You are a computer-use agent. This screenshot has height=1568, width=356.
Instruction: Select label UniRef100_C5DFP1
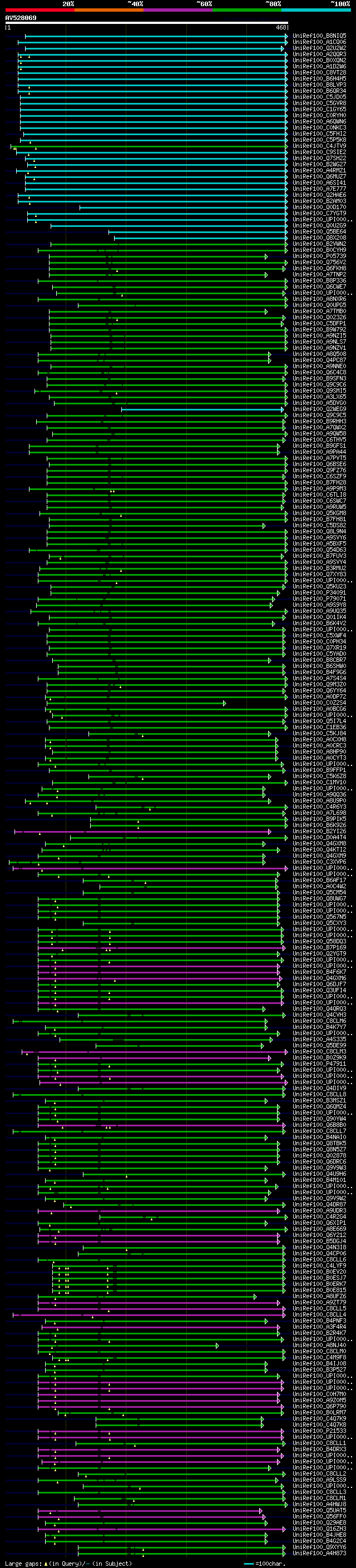tap(319, 323)
